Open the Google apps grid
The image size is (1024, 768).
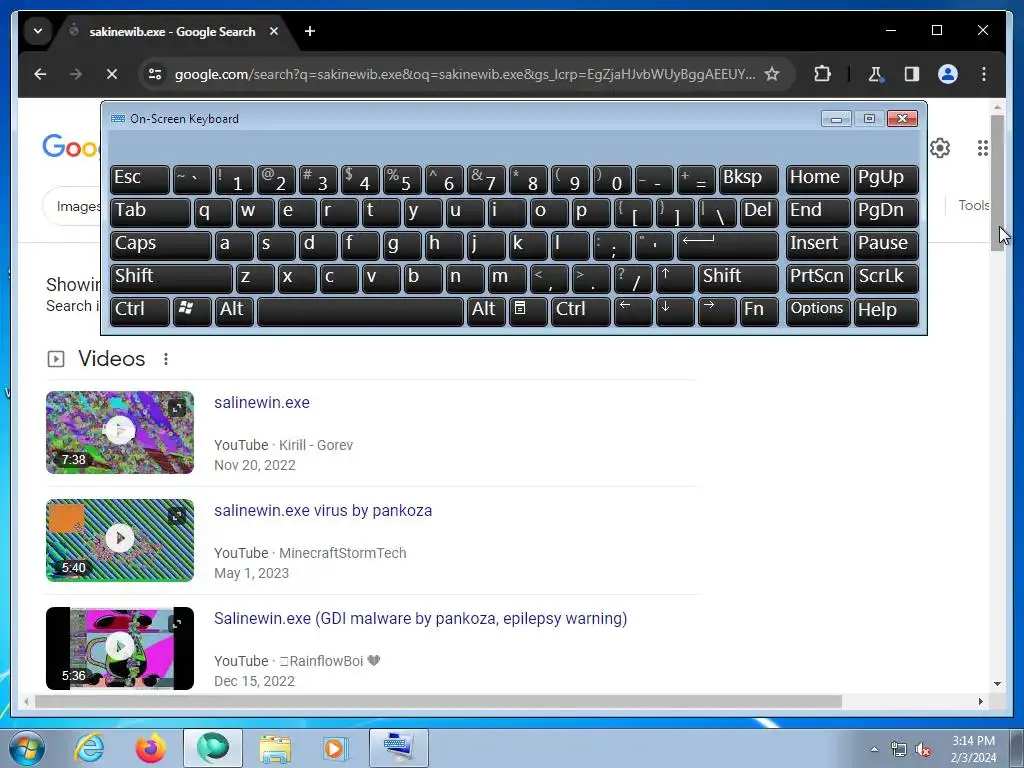[982, 148]
